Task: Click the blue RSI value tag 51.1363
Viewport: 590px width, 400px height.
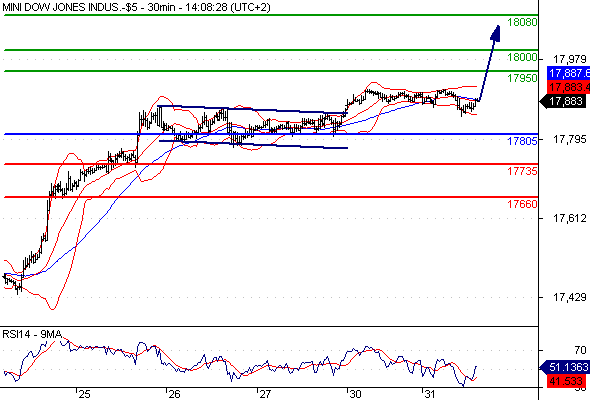Action: [565, 367]
